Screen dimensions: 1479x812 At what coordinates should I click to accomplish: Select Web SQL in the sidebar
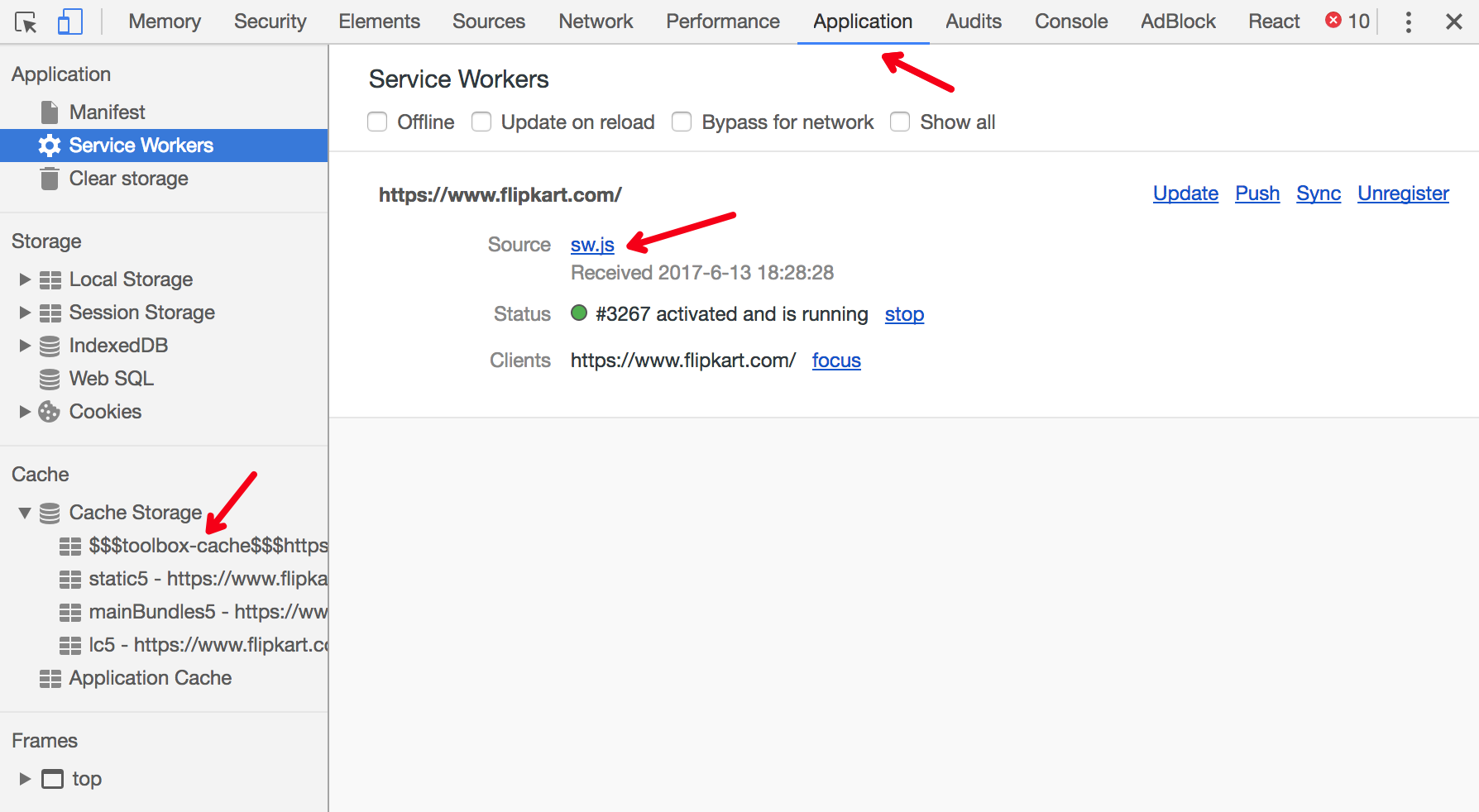click(164, 379)
